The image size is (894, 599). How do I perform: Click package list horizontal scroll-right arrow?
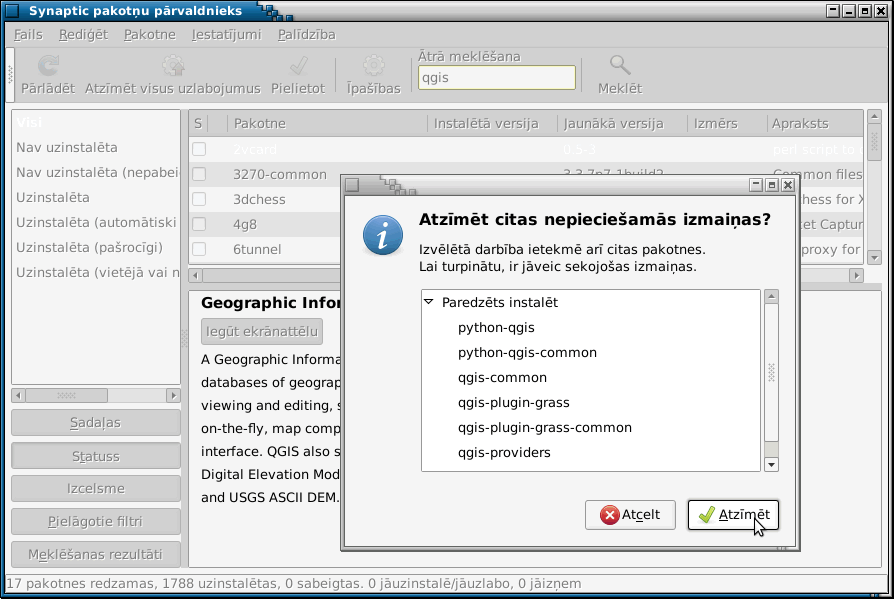856,275
